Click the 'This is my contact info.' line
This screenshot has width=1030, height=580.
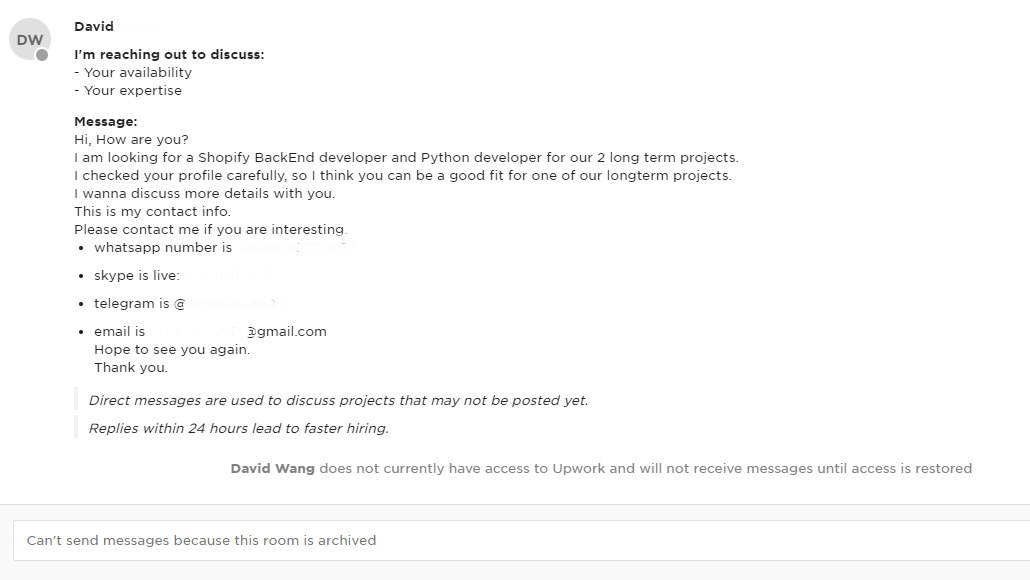[x=152, y=212]
